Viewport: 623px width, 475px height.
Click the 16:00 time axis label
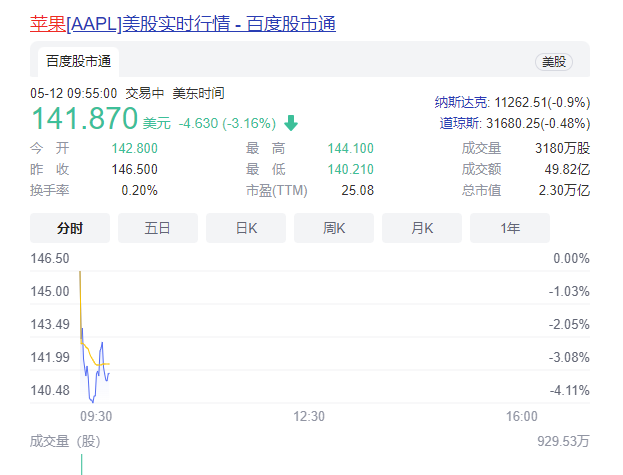coord(521,416)
